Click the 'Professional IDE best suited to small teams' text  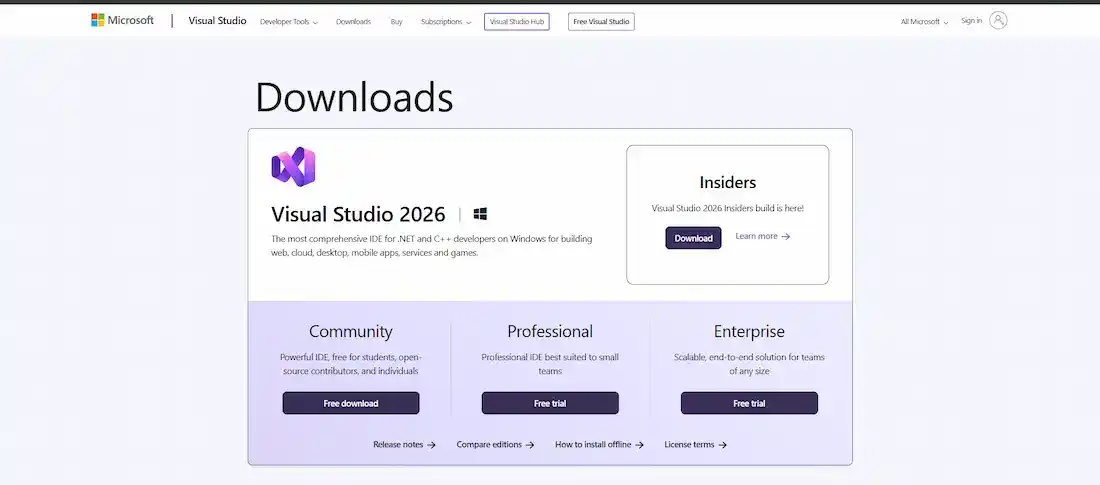pyautogui.click(x=550, y=364)
